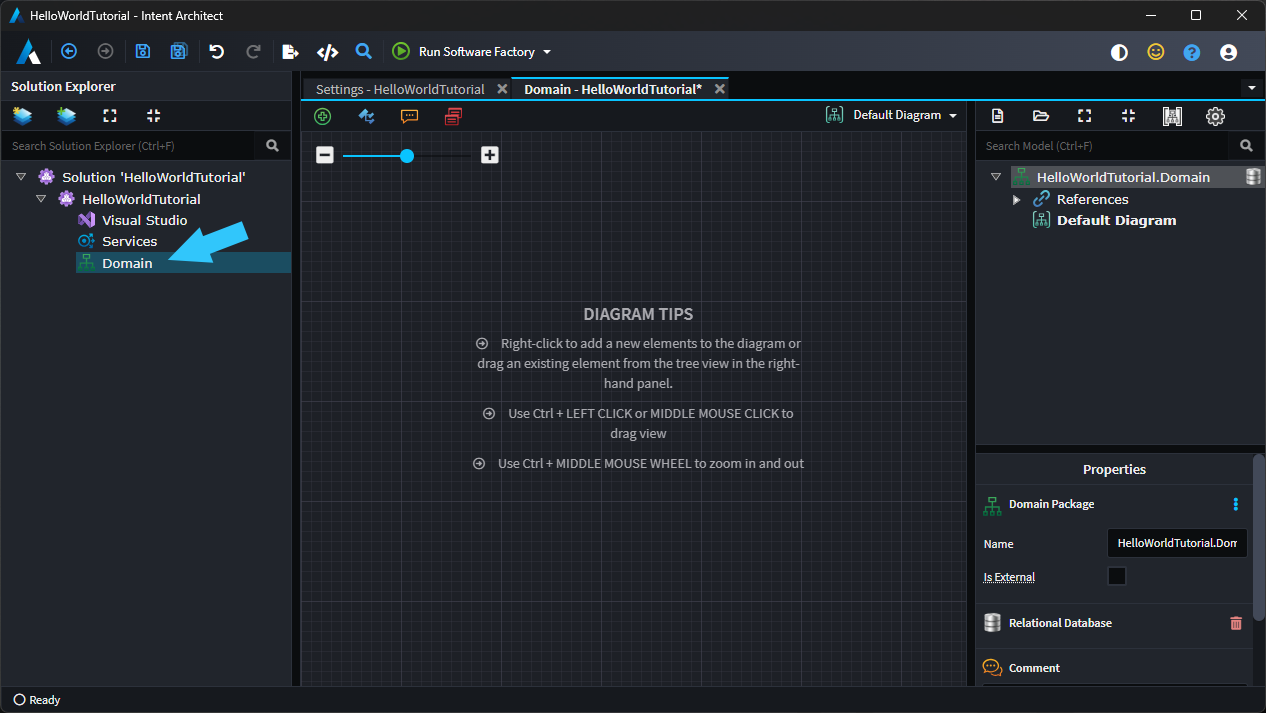Image resolution: width=1266 pixels, height=713 pixels.
Task: Click the blue magnifier in top toolbar
Action: 364,52
